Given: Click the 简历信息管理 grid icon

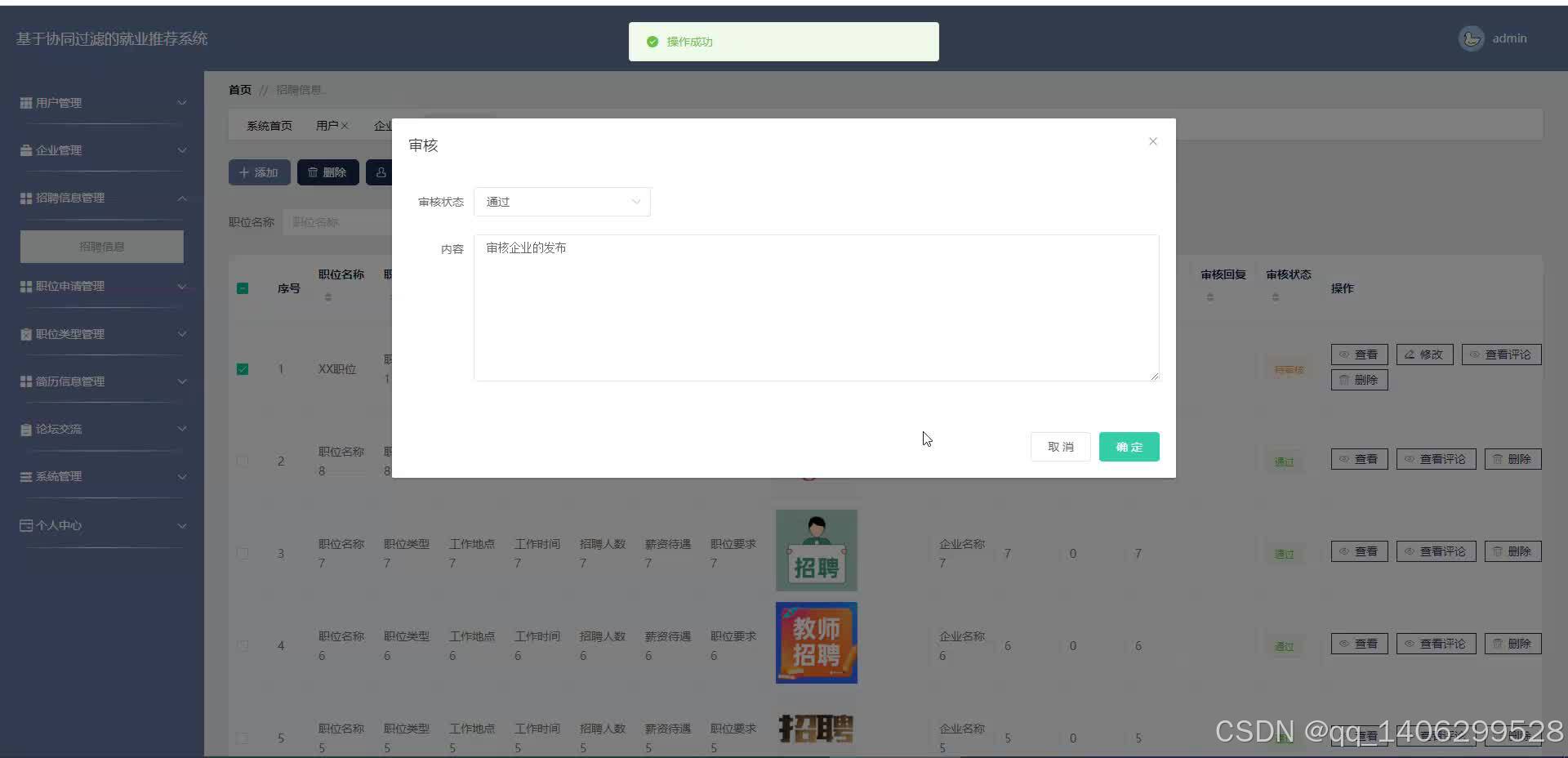Looking at the screenshot, I should (26, 381).
